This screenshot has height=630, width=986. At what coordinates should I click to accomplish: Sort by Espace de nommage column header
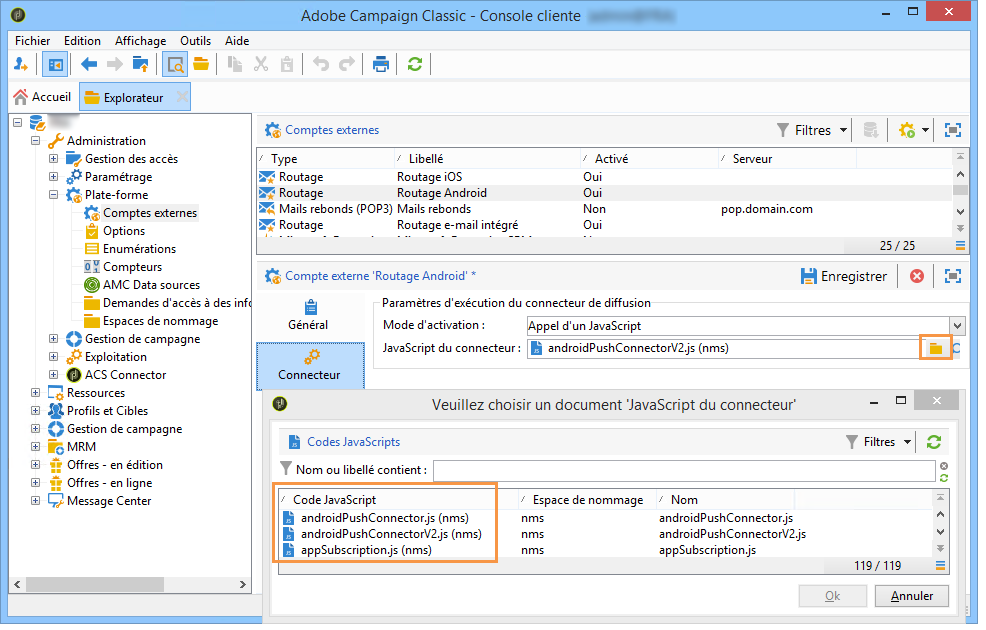(587, 500)
